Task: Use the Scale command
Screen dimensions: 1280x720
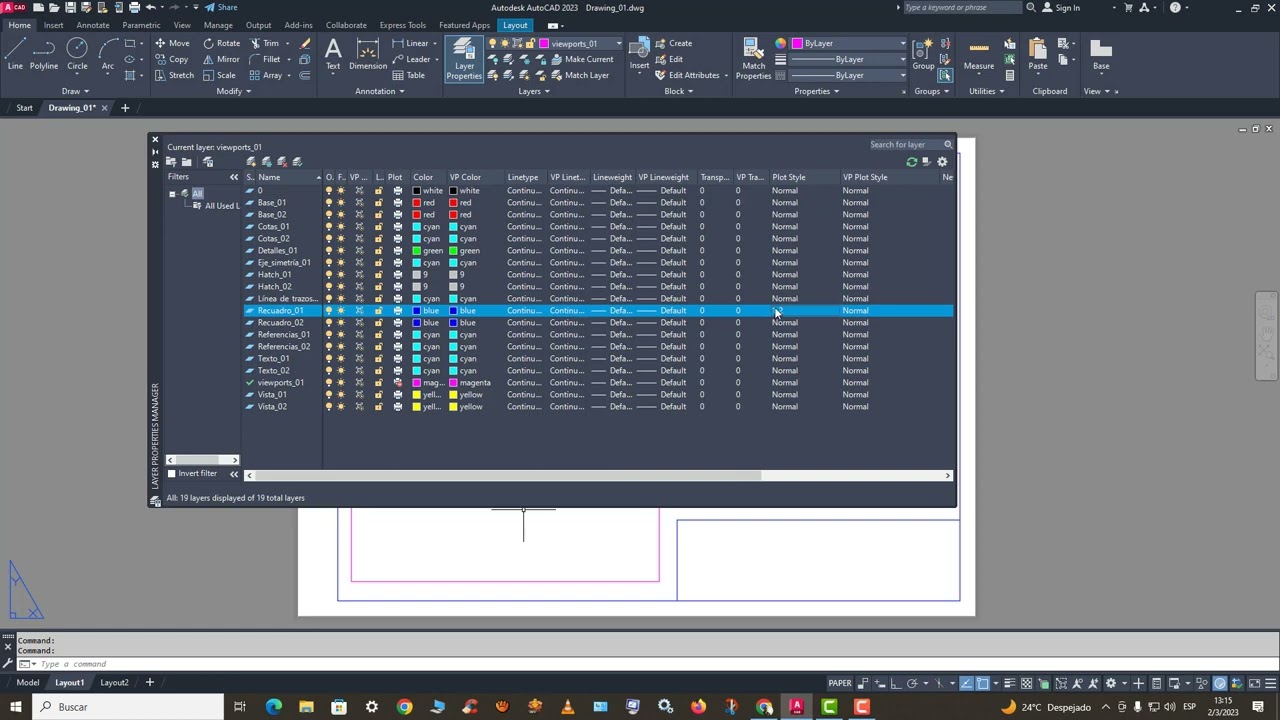Action: 220,75
